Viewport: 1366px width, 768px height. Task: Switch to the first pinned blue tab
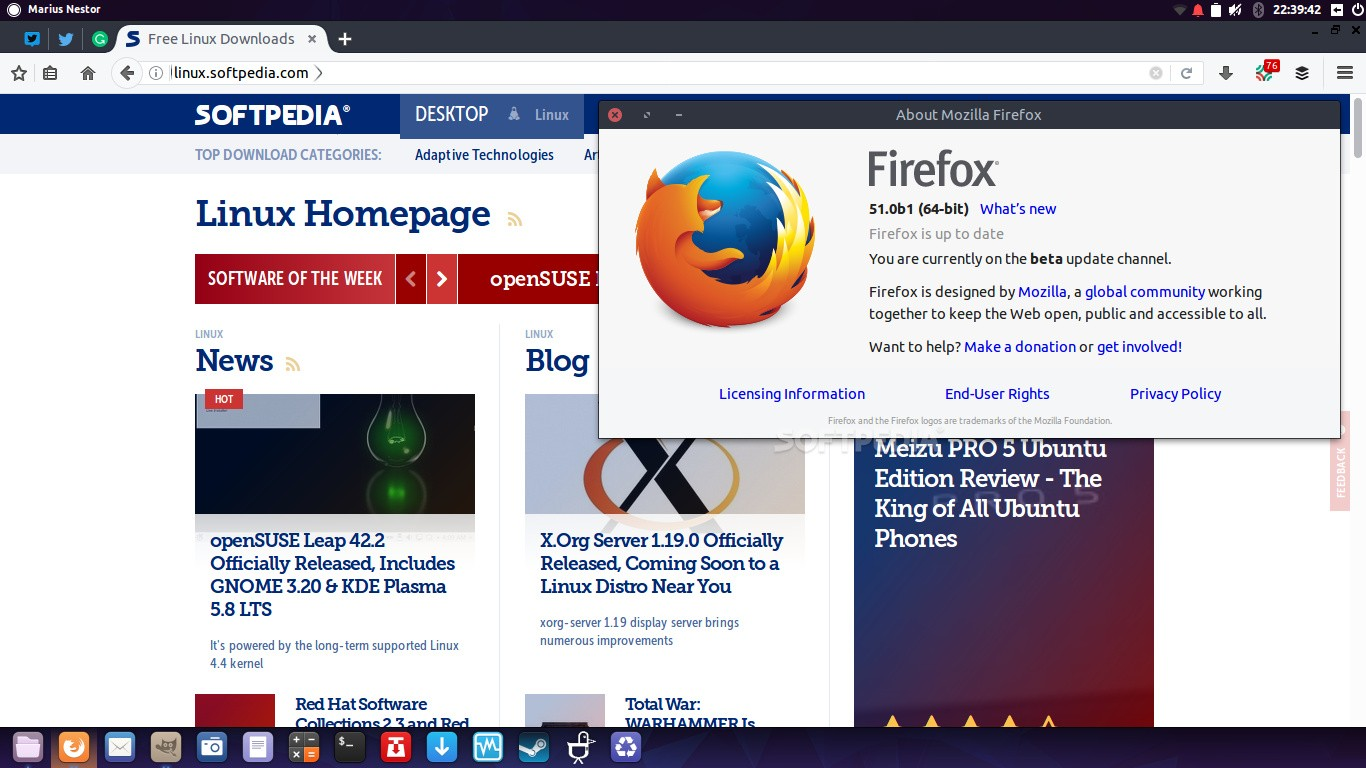point(32,39)
